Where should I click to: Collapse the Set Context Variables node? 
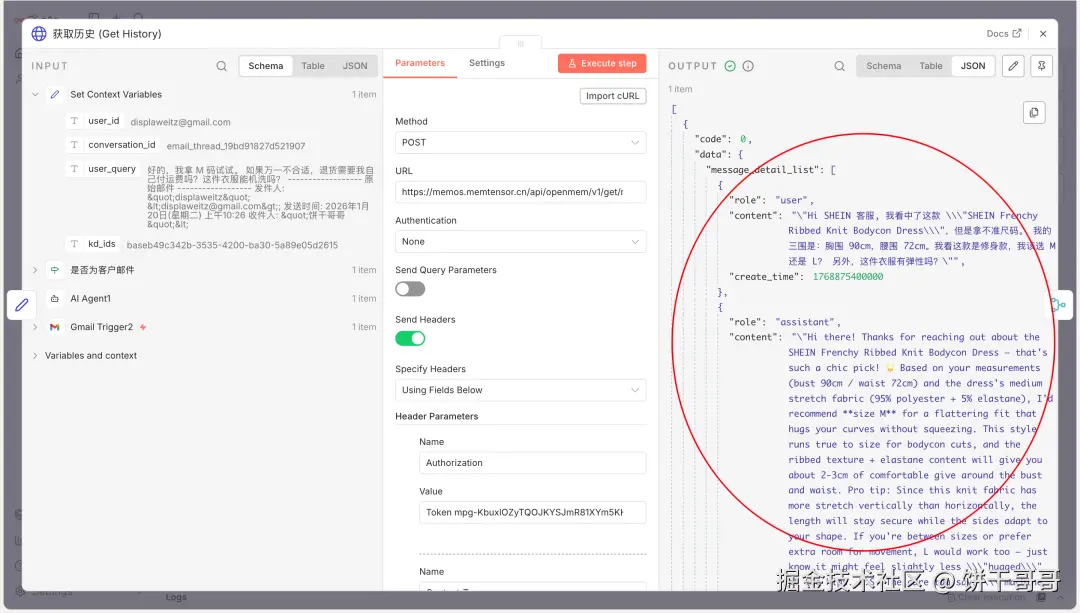coord(35,95)
